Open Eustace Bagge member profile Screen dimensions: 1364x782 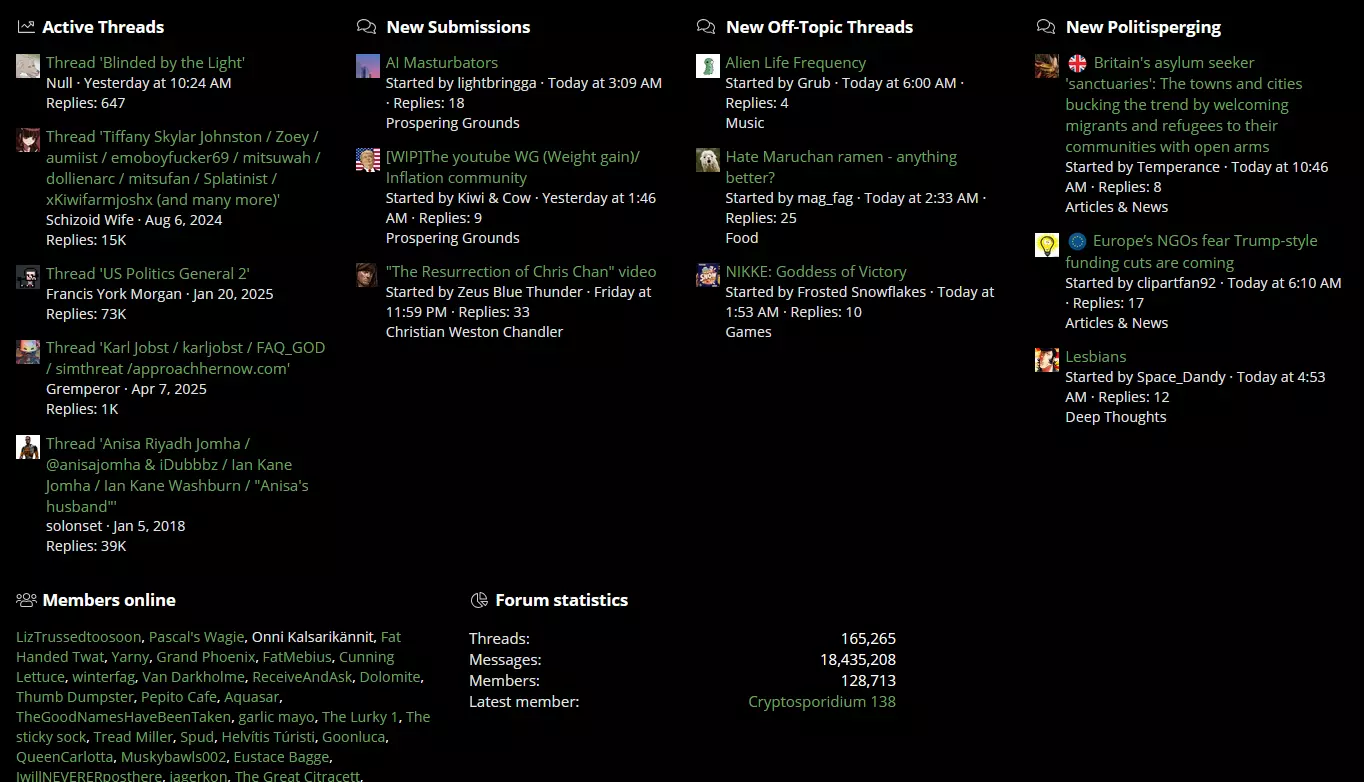point(282,758)
